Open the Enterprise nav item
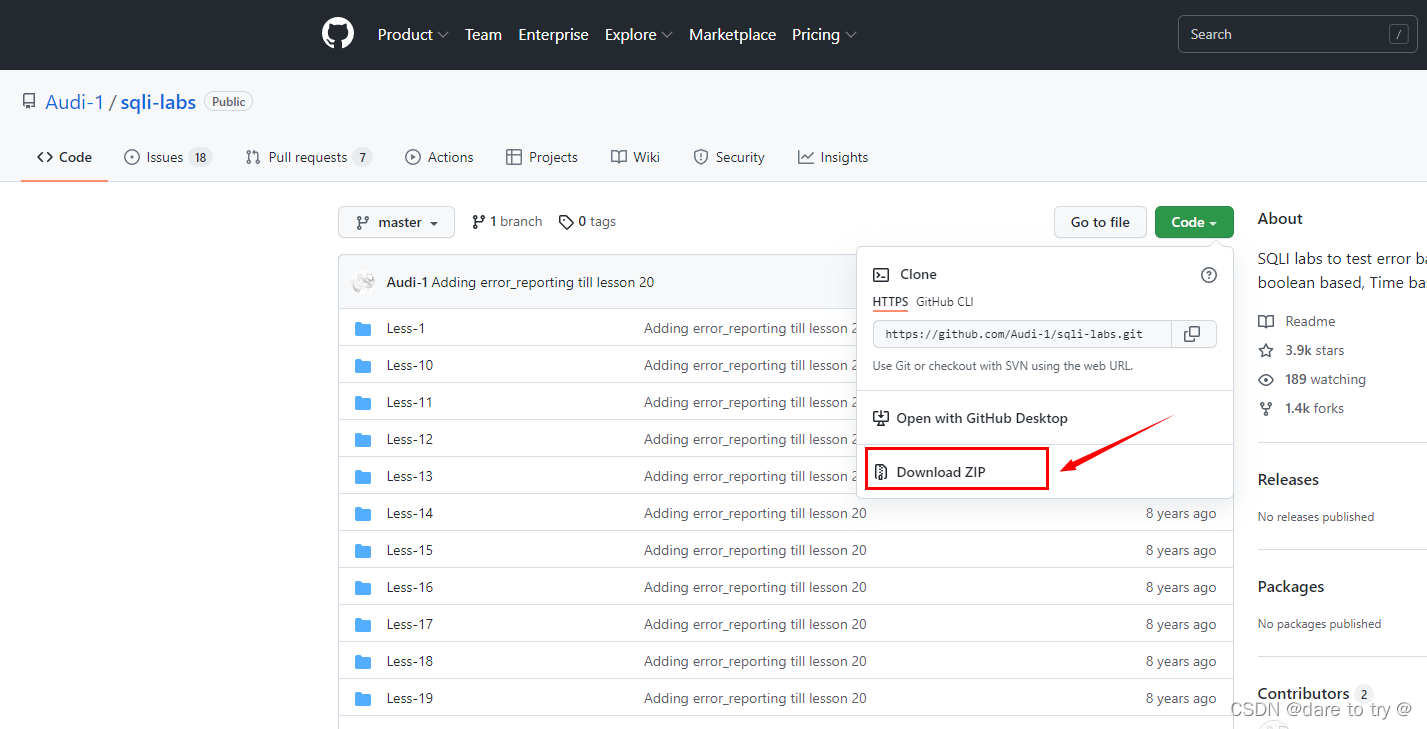Image resolution: width=1427 pixels, height=729 pixels. point(553,34)
